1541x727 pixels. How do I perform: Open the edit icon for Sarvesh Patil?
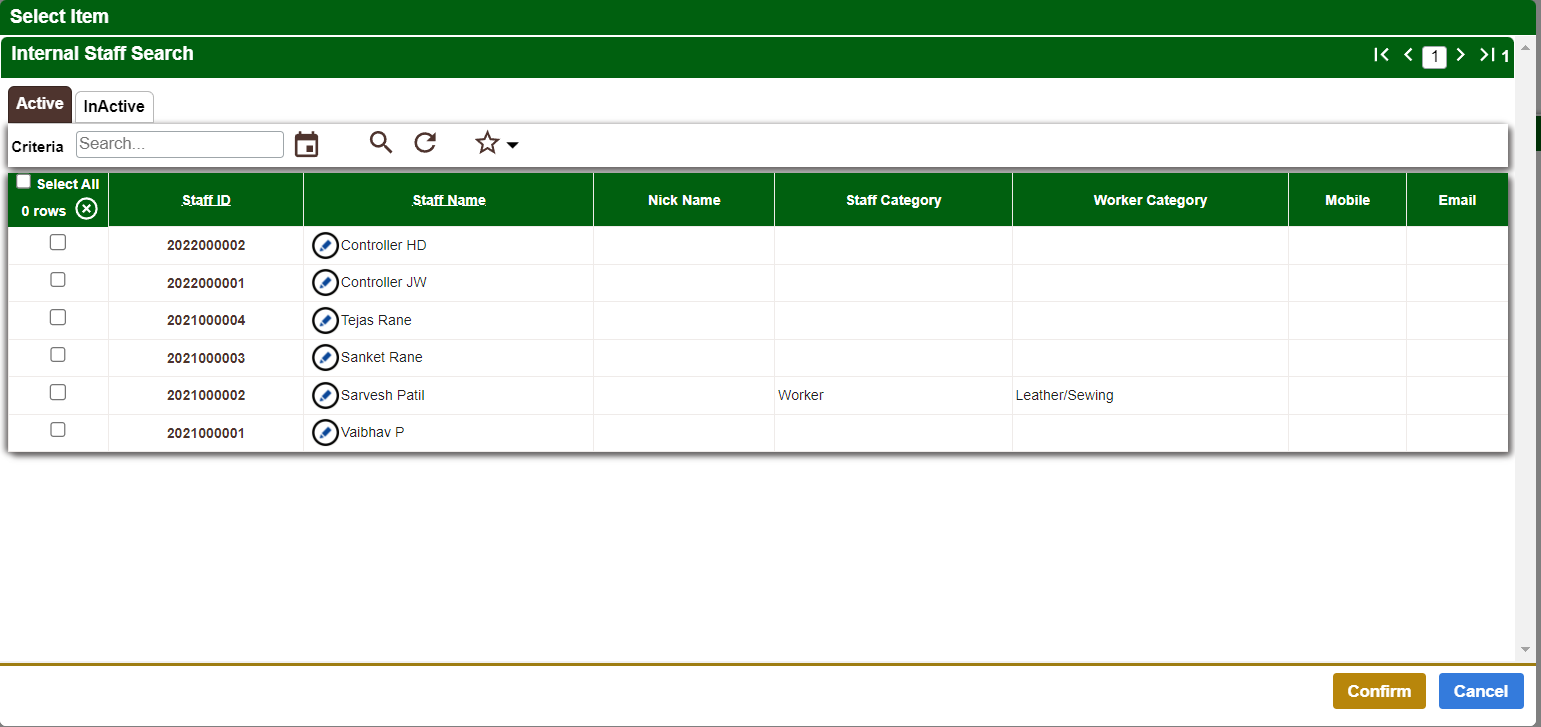pos(325,395)
